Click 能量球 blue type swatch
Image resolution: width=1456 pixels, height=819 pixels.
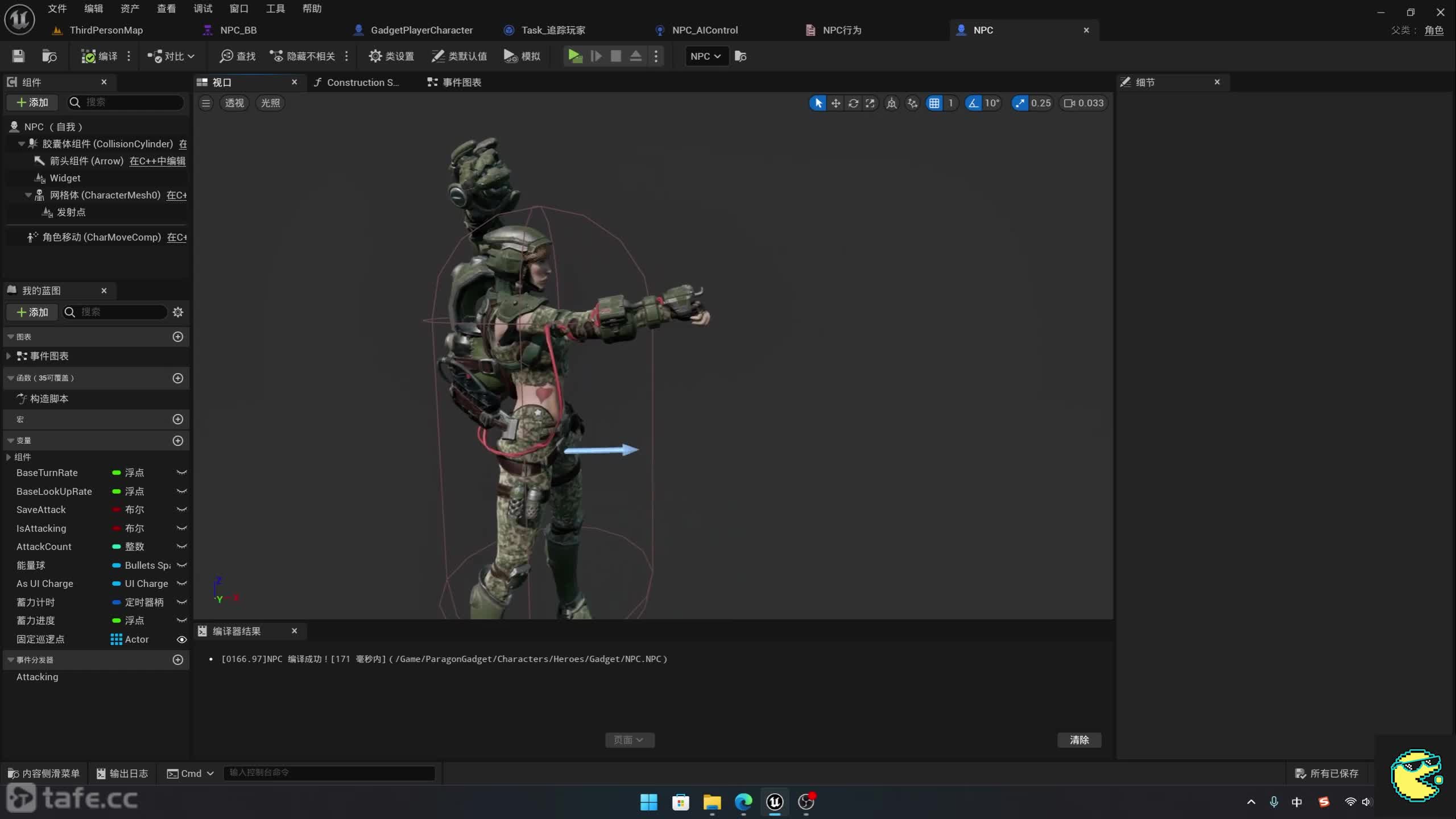coord(116,565)
